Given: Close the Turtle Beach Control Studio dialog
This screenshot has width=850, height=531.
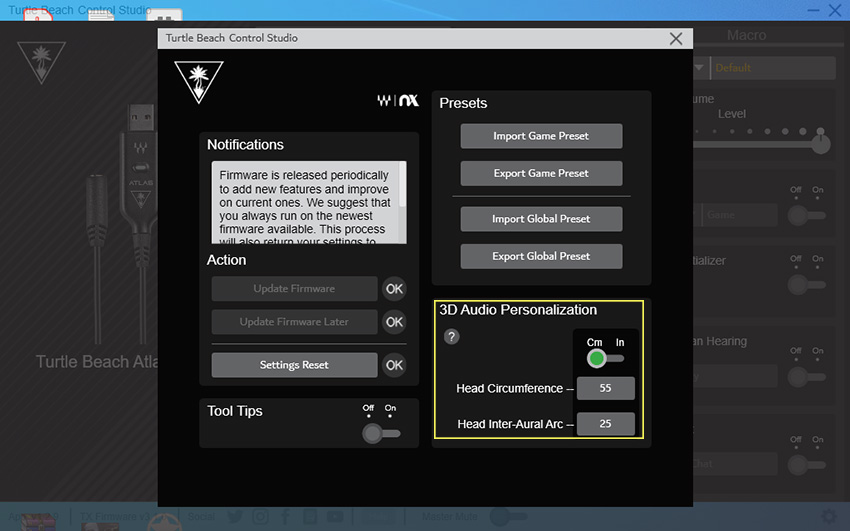Looking at the screenshot, I should click(676, 38).
